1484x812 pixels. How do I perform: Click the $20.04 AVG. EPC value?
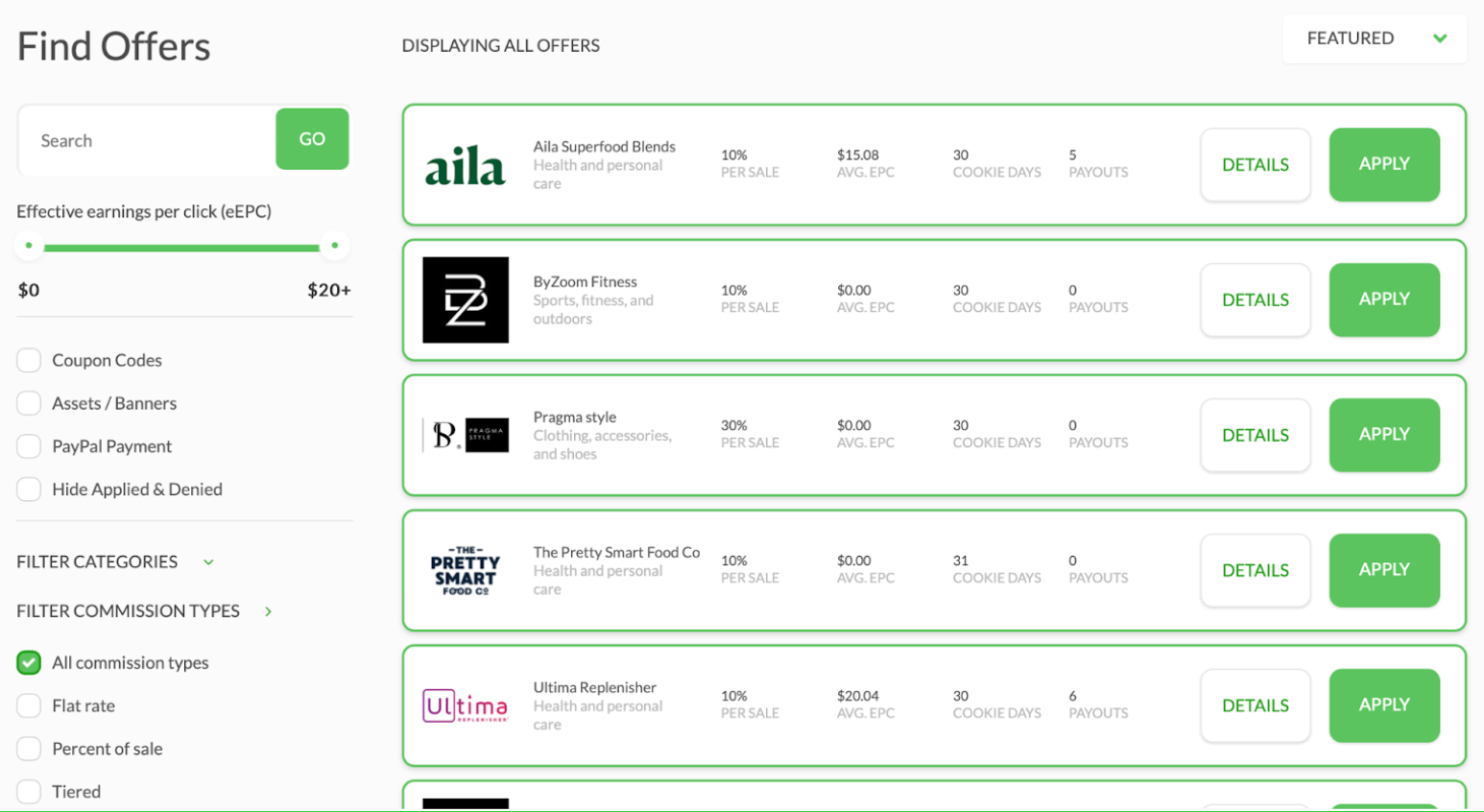(857, 696)
